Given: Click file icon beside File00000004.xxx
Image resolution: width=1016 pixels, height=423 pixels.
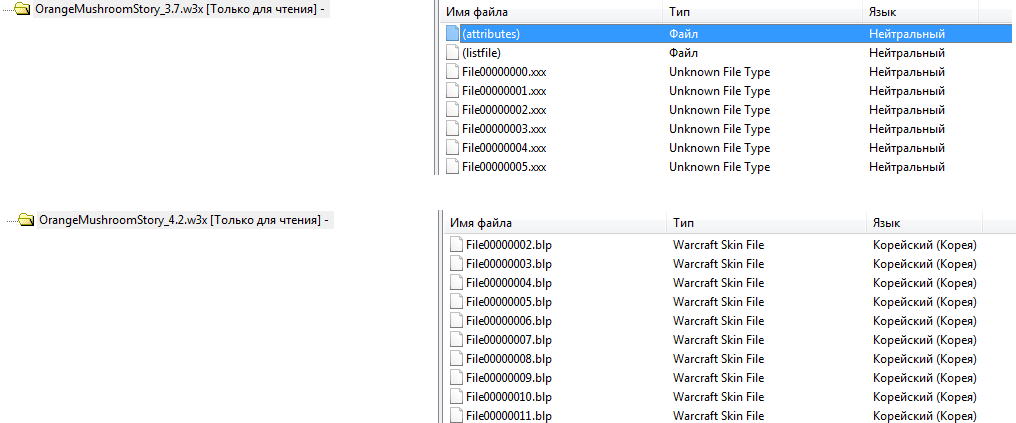Looking at the screenshot, I should [452, 148].
